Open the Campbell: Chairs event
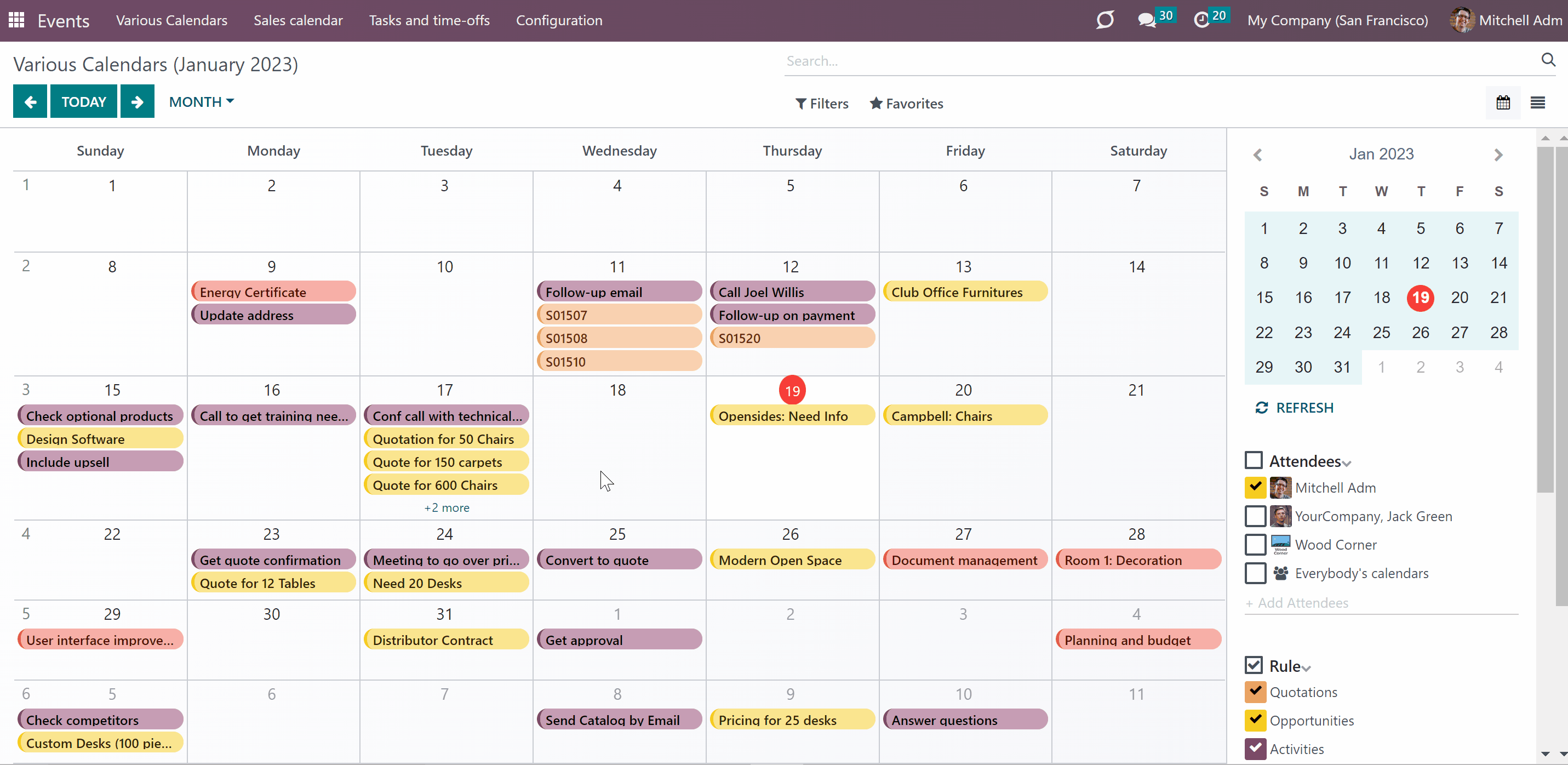Viewport: 1568px width, 765px height. 965,415
